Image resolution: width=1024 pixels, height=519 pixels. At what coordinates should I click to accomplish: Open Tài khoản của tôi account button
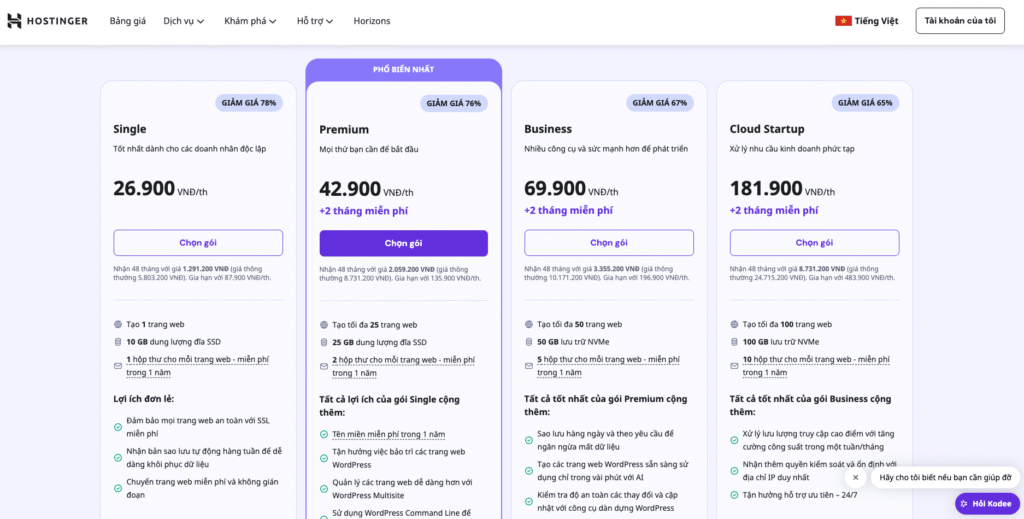tap(959, 21)
